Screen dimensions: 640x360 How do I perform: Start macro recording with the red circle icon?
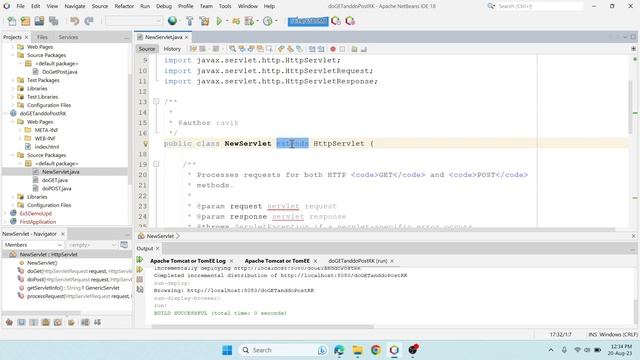click(x=333, y=49)
